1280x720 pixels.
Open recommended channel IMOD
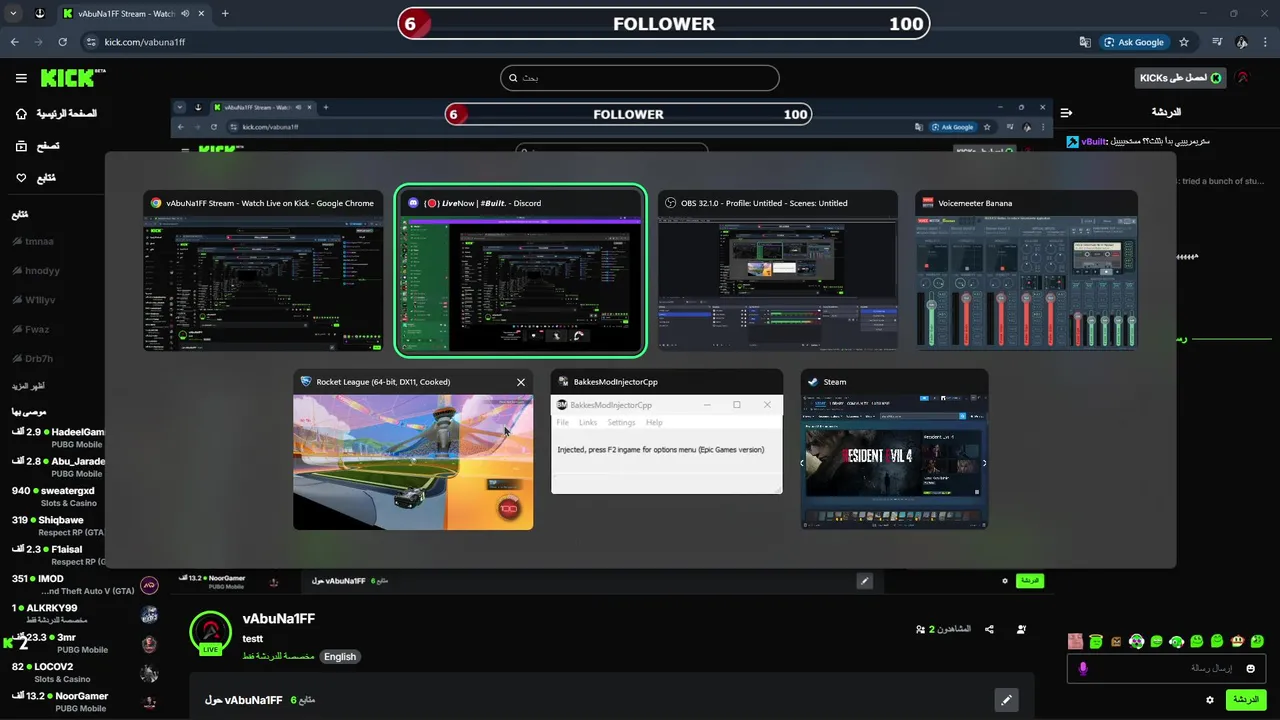point(85,585)
